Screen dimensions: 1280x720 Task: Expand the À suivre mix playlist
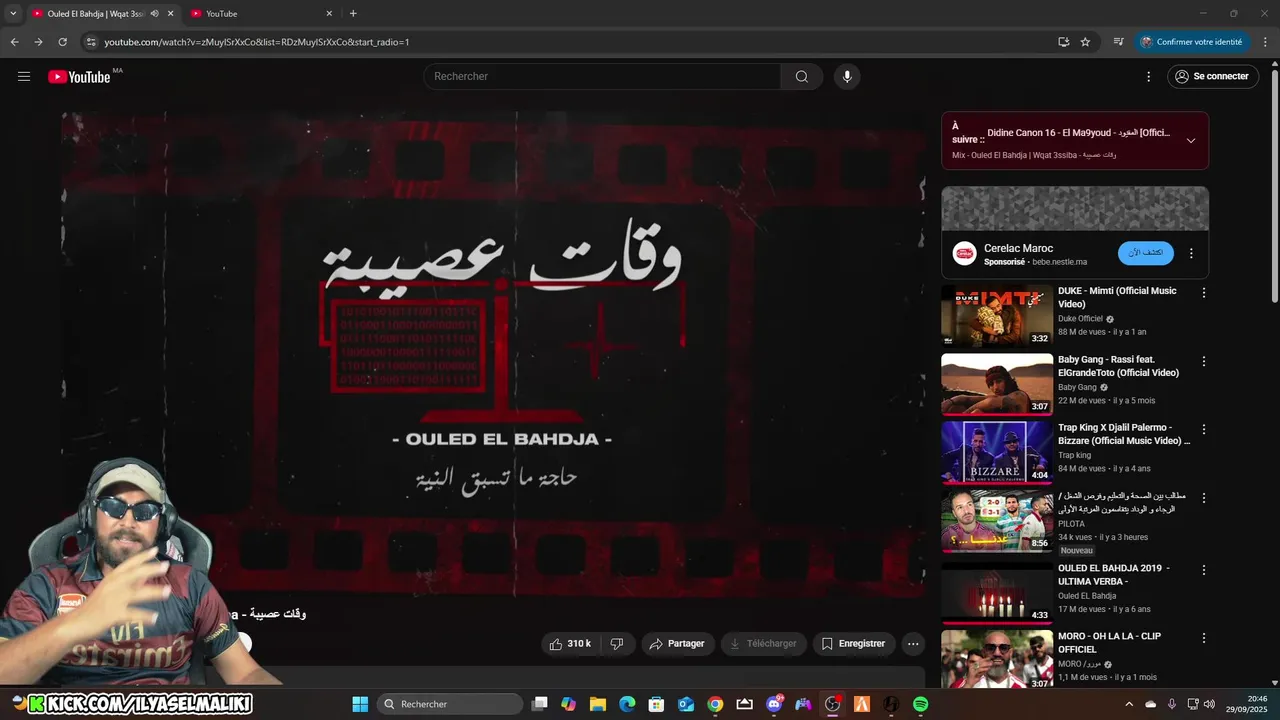(1191, 140)
